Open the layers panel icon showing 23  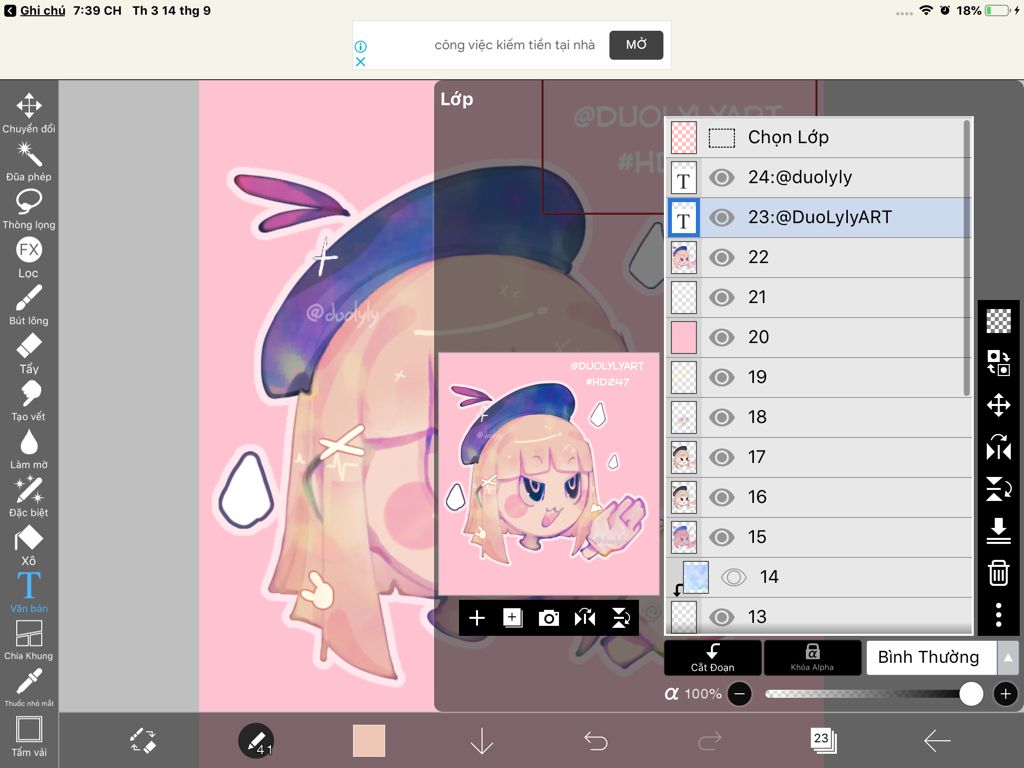click(823, 740)
